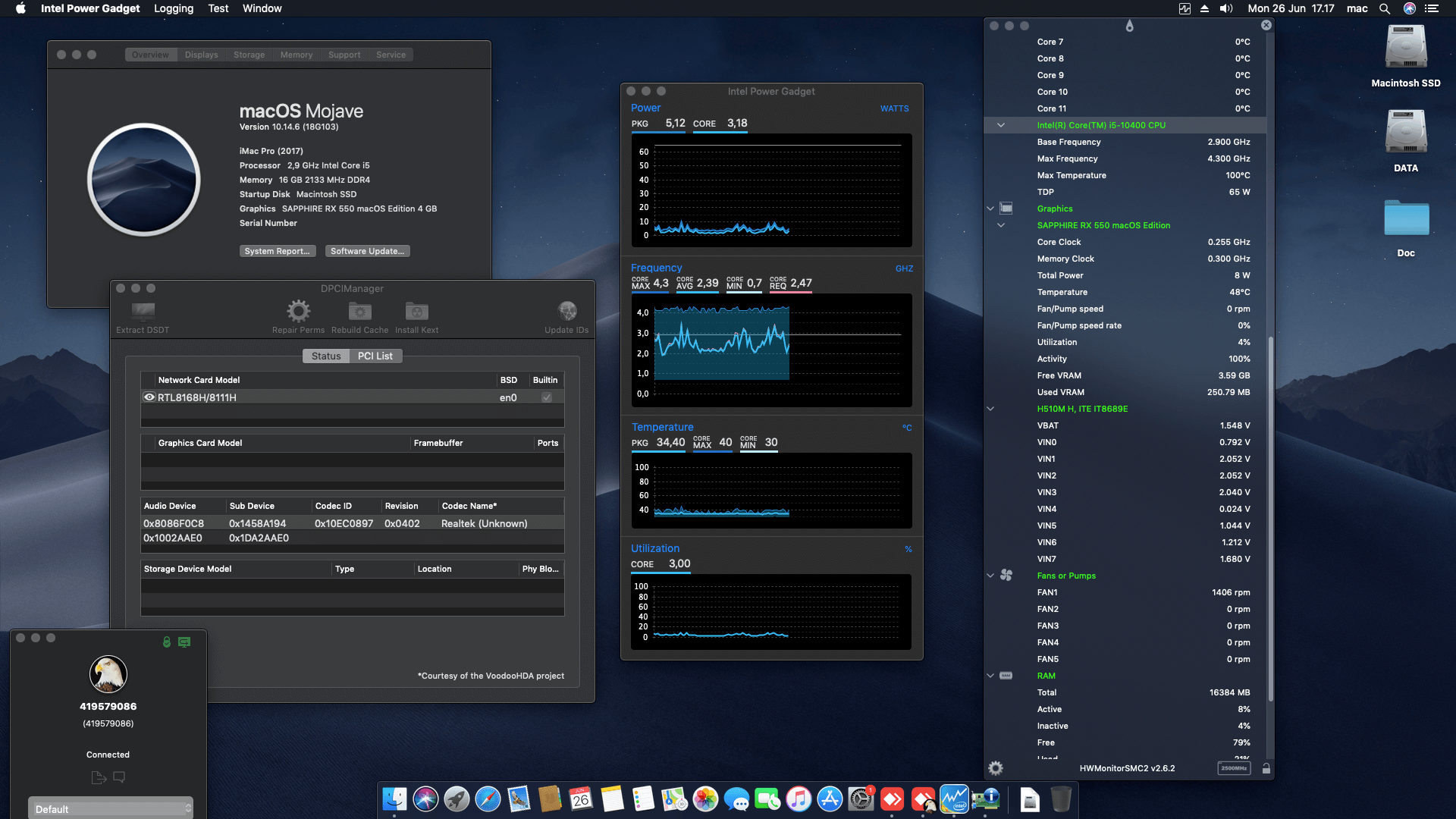Viewport: 1456px width, 819px height.
Task: Click Extract DSDT in DPCIManager toolbar
Action: click(143, 317)
